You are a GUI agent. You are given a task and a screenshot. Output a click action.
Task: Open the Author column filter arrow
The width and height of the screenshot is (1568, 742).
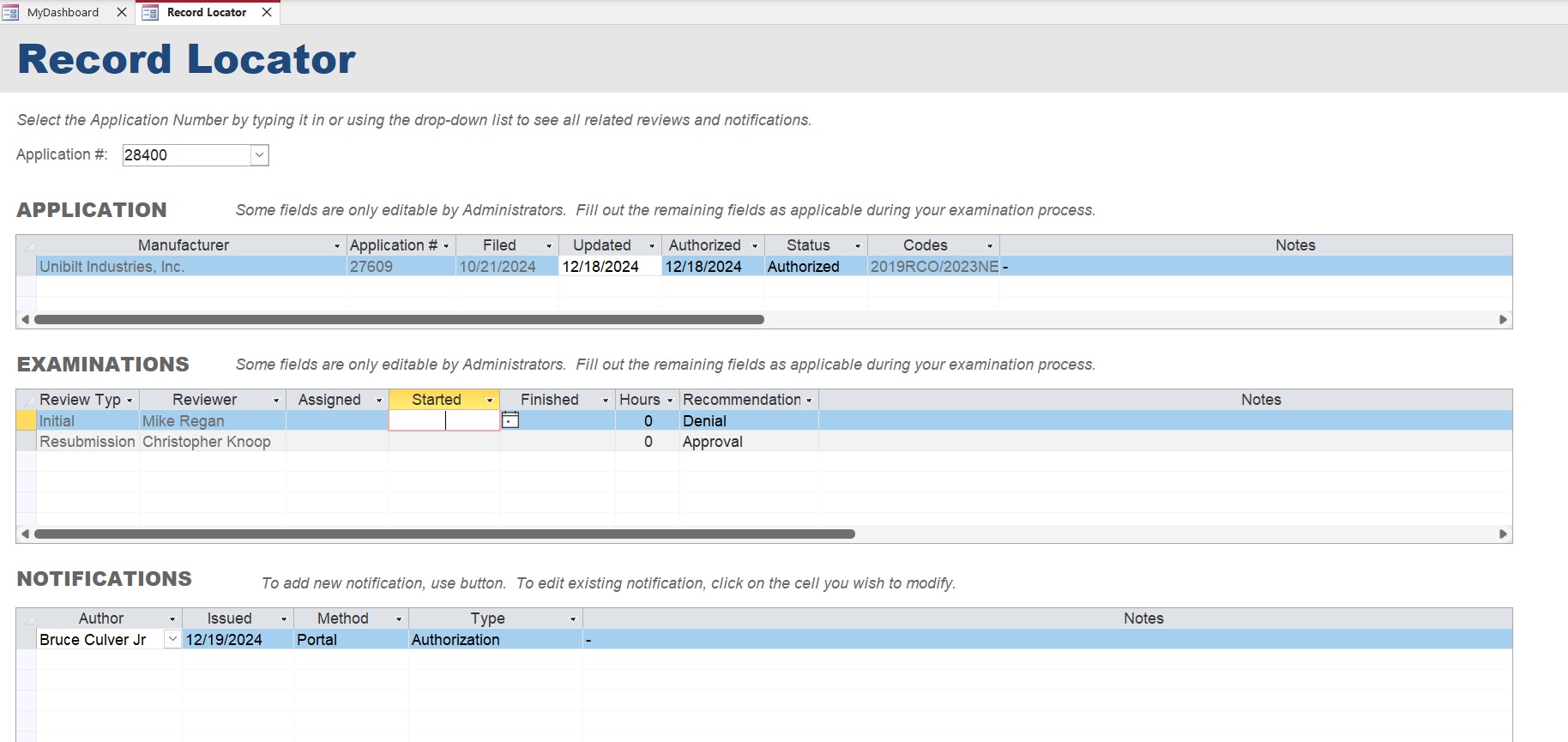click(172, 619)
